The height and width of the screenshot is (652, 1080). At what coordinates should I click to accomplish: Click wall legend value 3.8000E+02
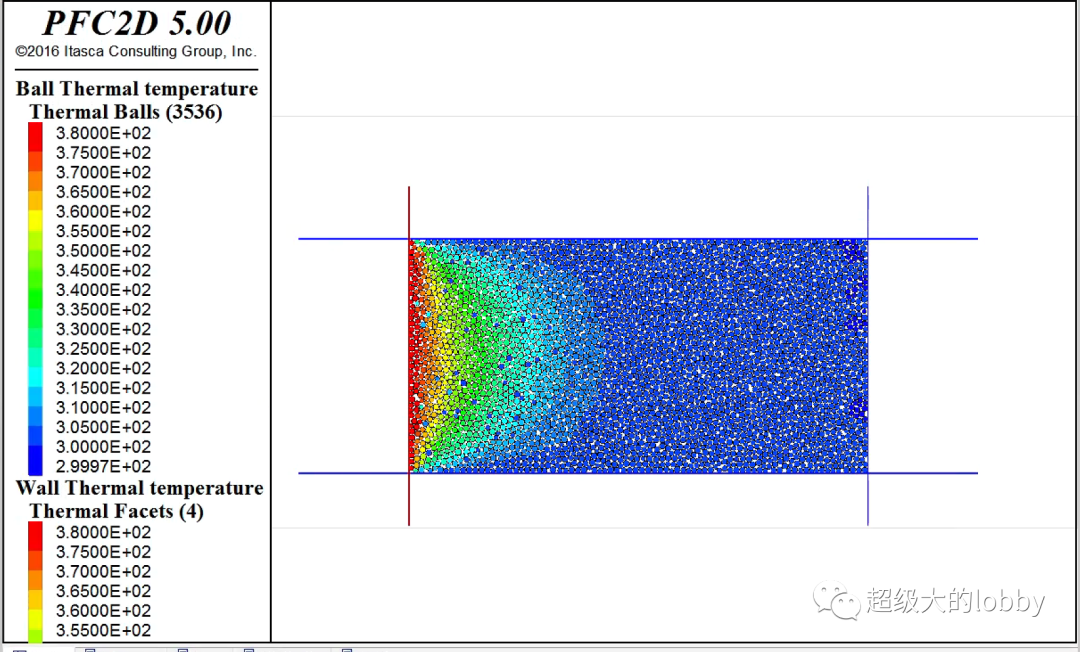pos(103,532)
